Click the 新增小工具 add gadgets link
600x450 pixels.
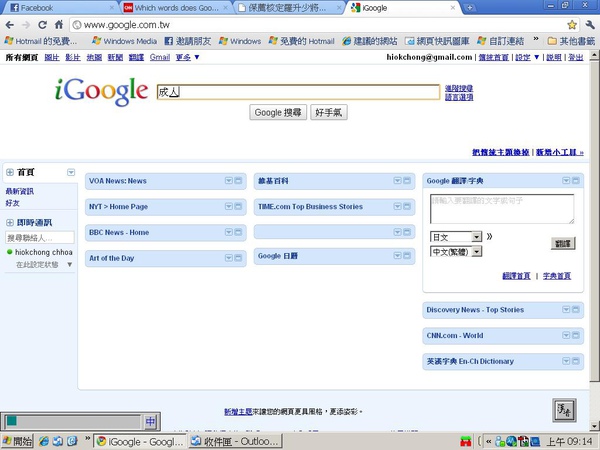560,152
